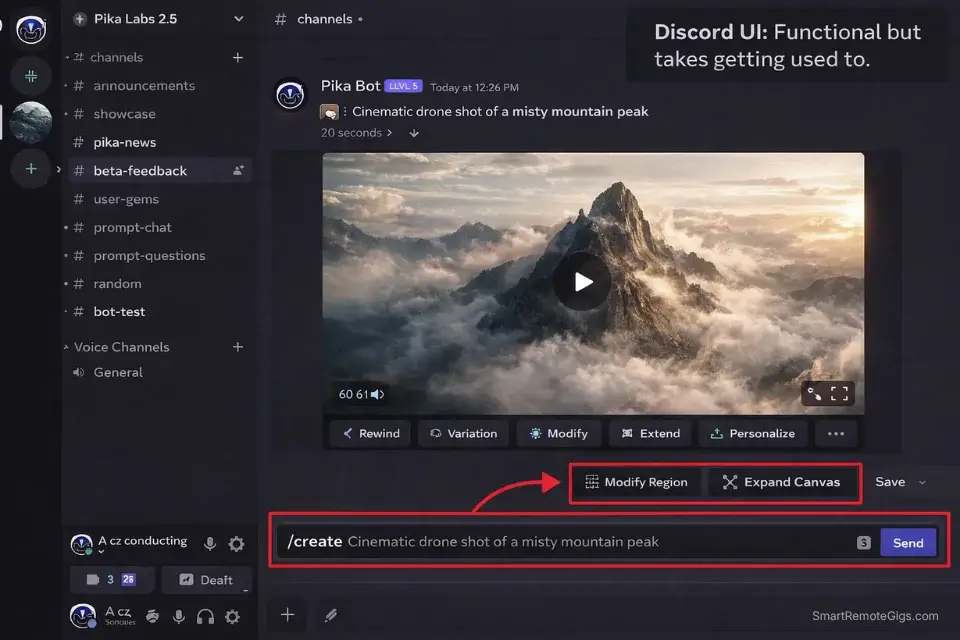This screenshot has height=640, width=960.
Task: Open more video actions with ellipsis button
Action: pos(836,433)
